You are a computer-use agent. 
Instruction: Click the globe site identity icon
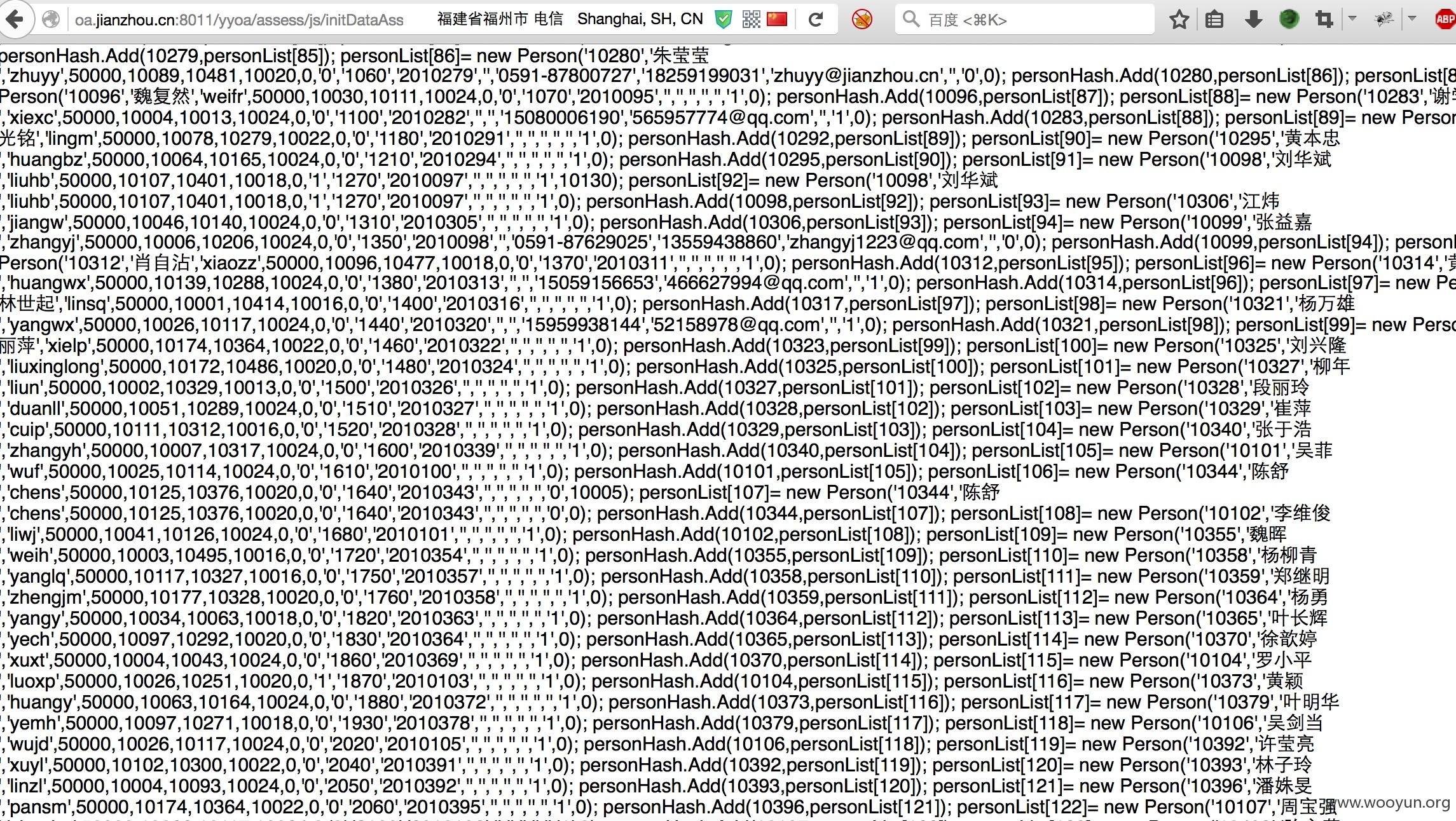[51, 20]
